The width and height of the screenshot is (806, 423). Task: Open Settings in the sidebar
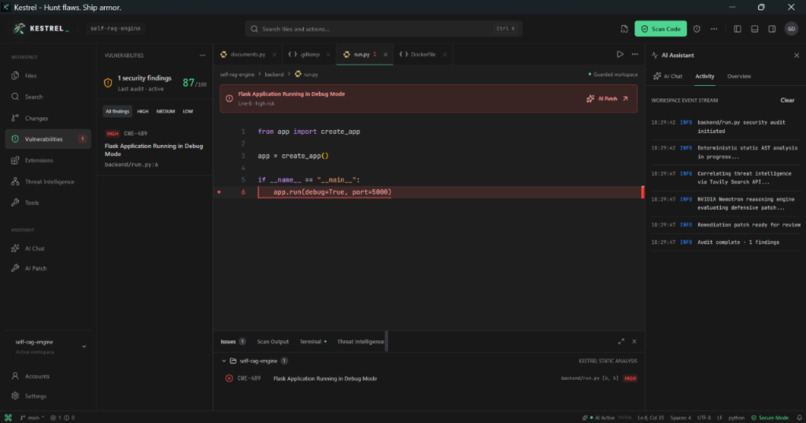[48, 396]
